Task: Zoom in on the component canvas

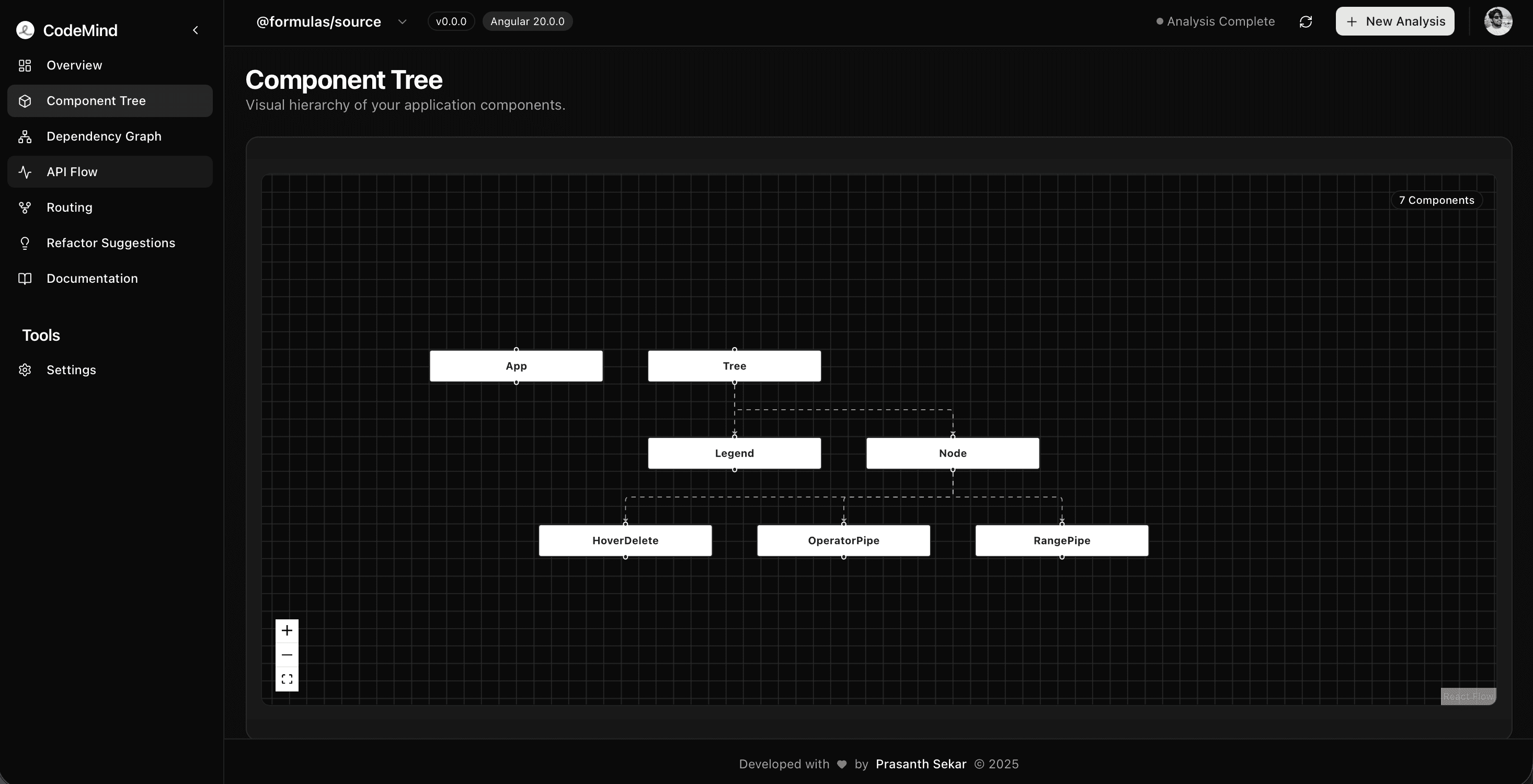Action: pyautogui.click(x=287, y=630)
